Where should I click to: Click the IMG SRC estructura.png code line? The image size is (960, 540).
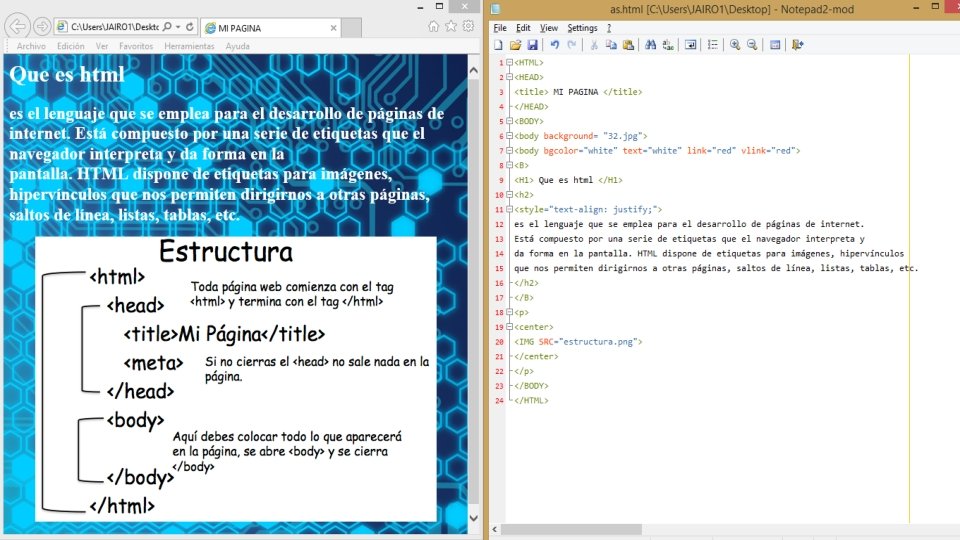point(578,342)
